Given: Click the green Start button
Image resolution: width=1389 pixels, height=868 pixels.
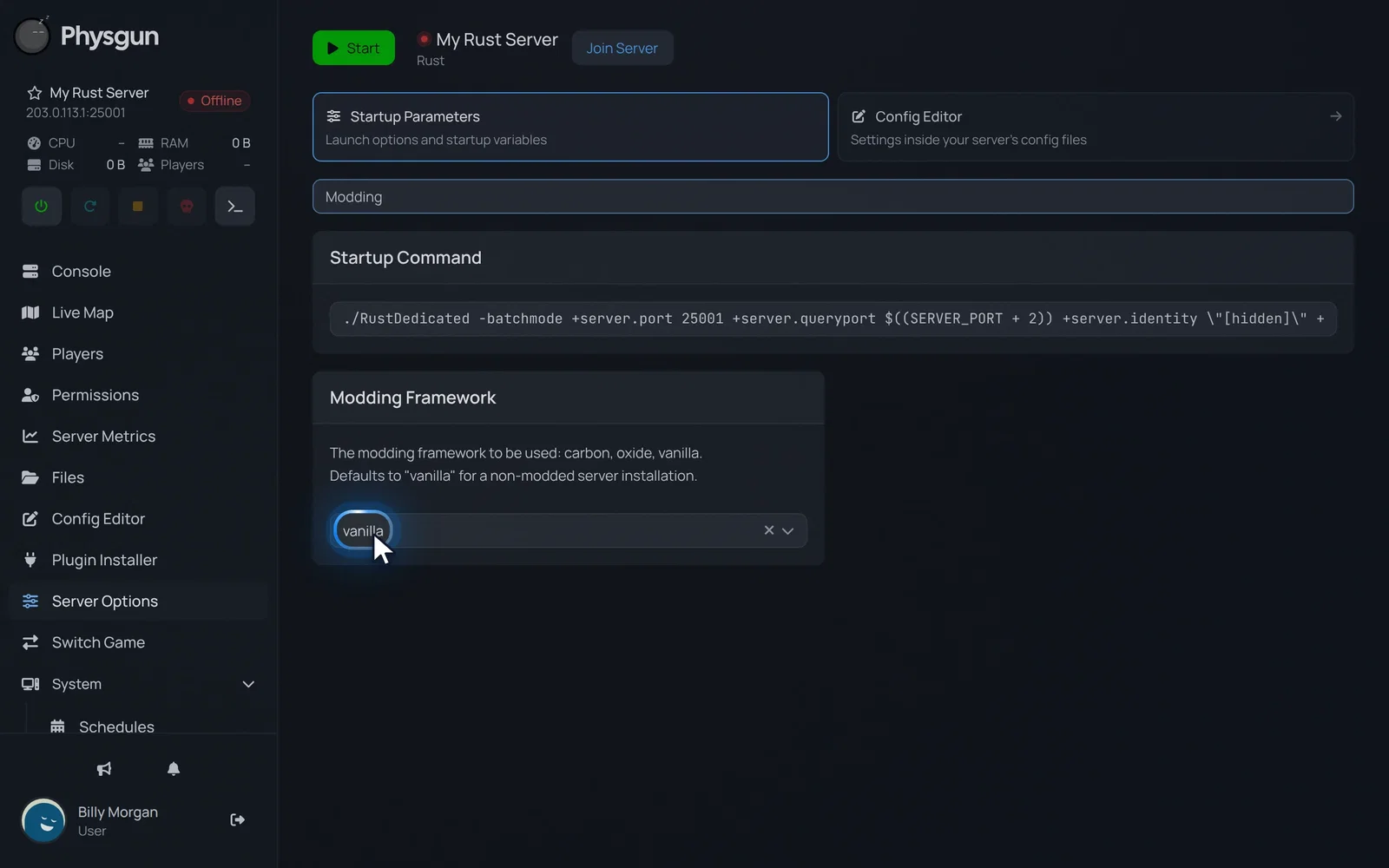Looking at the screenshot, I should click(353, 48).
